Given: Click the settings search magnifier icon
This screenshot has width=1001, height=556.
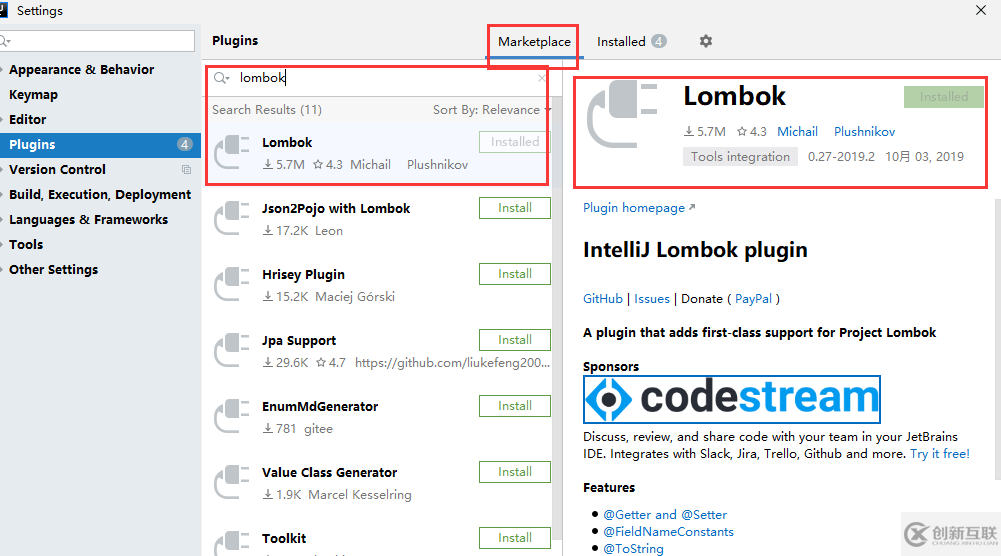Looking at the screenshot, I should [5, 41].
